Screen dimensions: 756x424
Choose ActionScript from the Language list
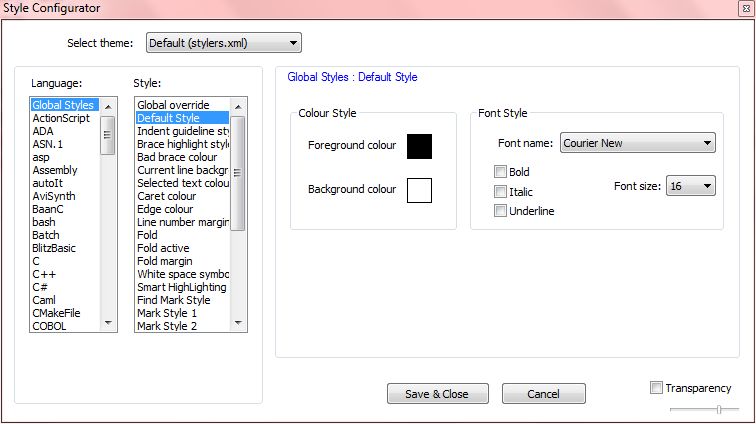(x=61, y=118)
